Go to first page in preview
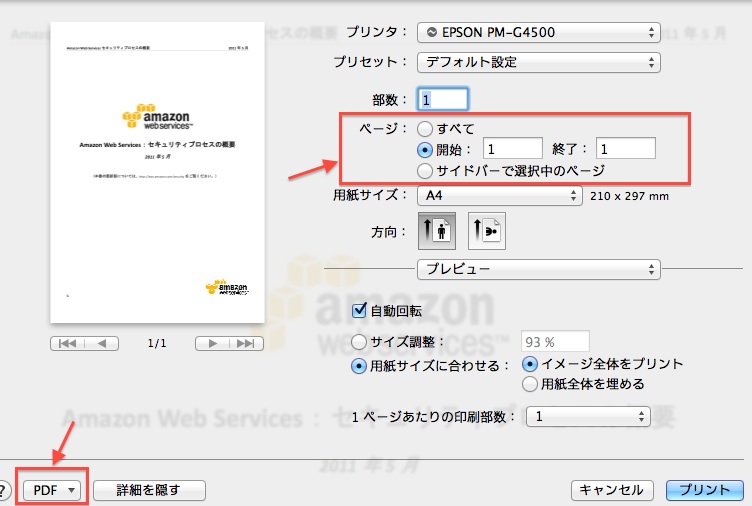Viewport: 752px width, 506px height. 68,343
